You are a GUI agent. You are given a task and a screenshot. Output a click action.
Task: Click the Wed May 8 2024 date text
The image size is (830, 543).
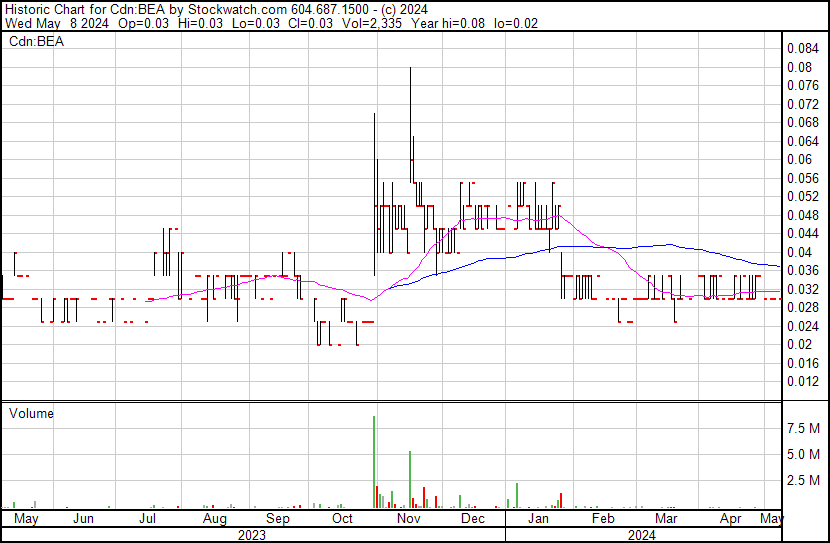57,23
